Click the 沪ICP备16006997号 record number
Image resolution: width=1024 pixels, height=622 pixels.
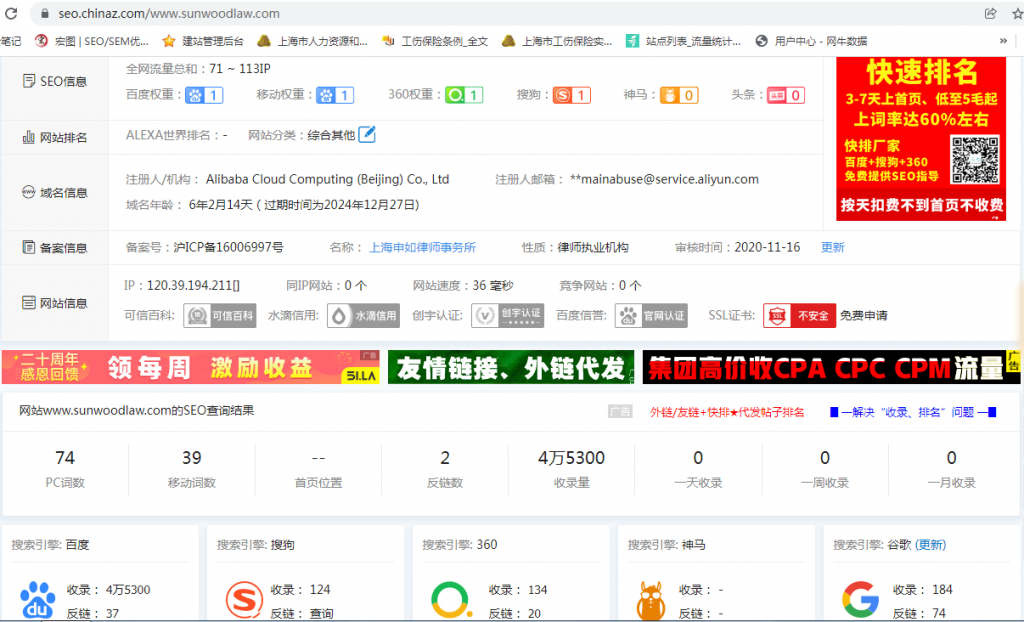pos(229,248)
